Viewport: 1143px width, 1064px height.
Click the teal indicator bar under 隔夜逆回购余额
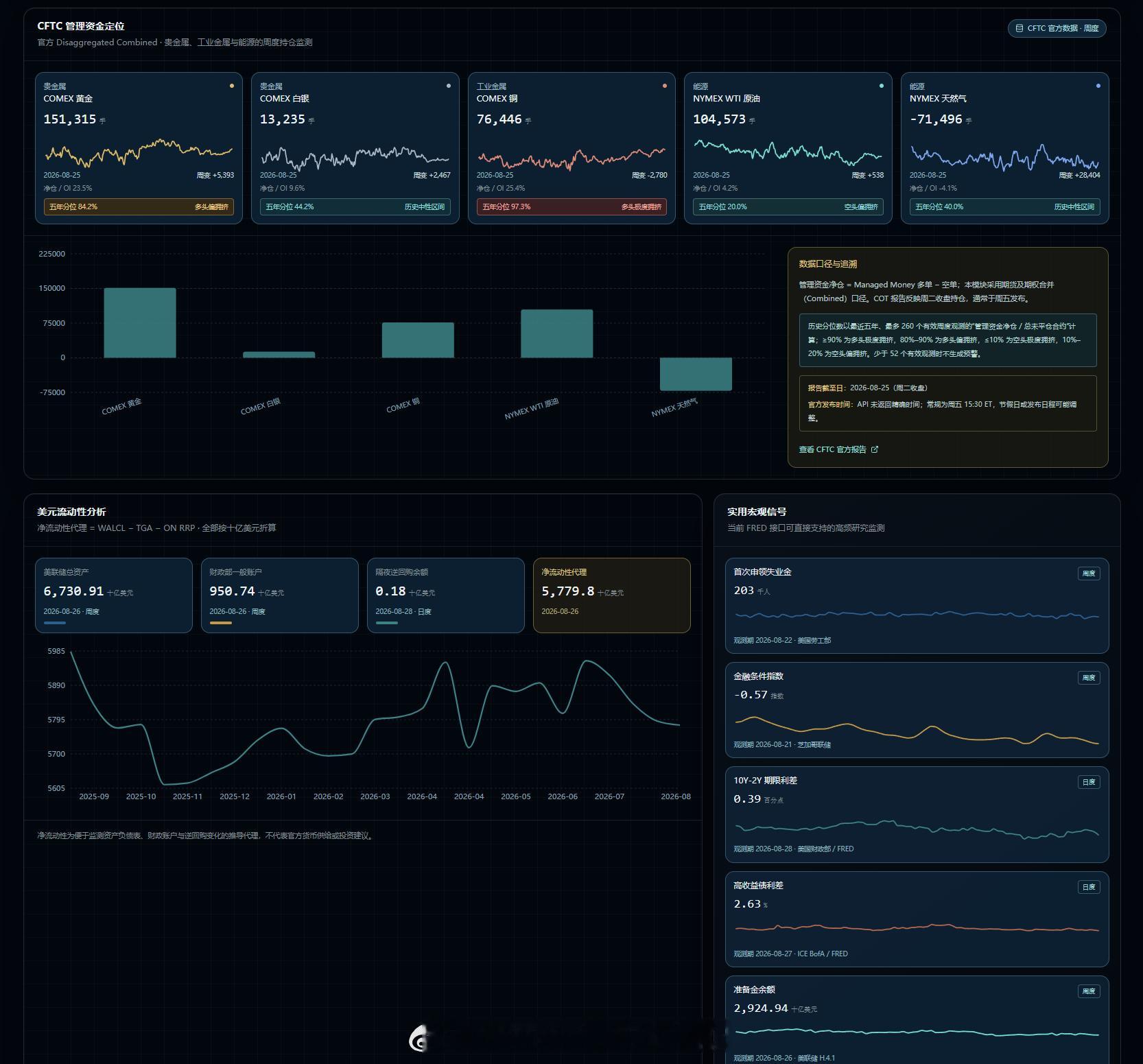click(x=387, y=623)
